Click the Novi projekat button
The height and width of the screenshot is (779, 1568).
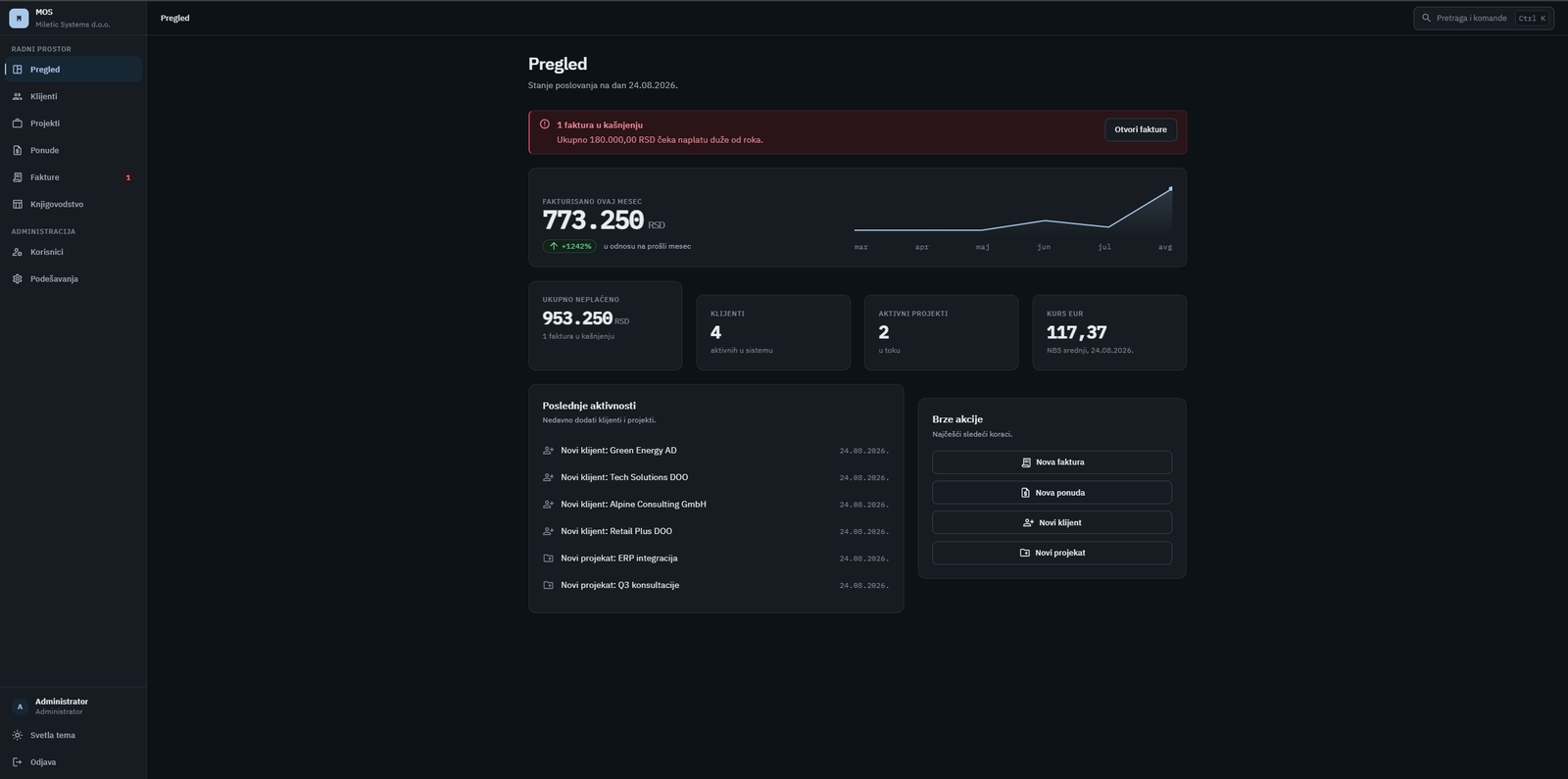click(x=1052, y=553)
